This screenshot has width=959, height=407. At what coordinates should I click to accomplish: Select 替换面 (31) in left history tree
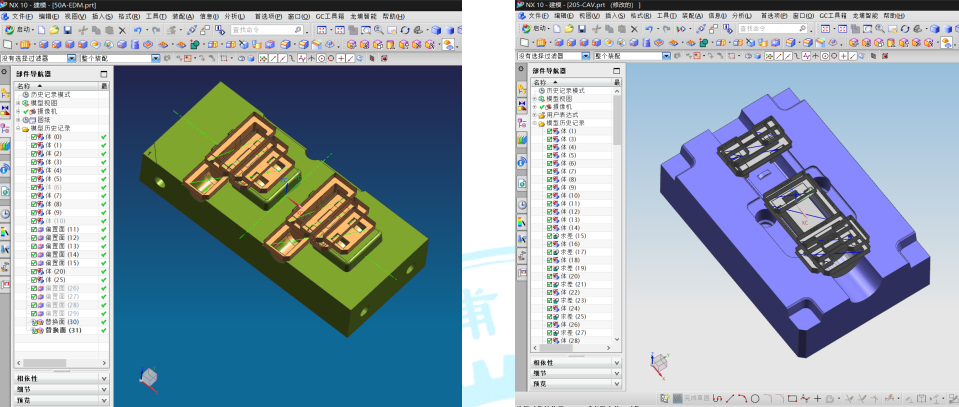[62, 330]
